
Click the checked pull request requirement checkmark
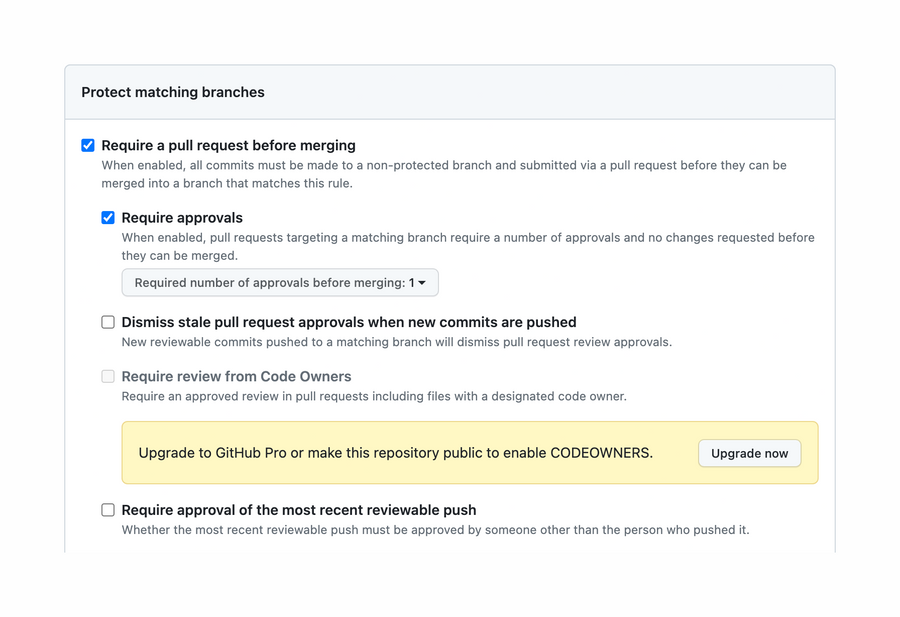pos(88,146)
